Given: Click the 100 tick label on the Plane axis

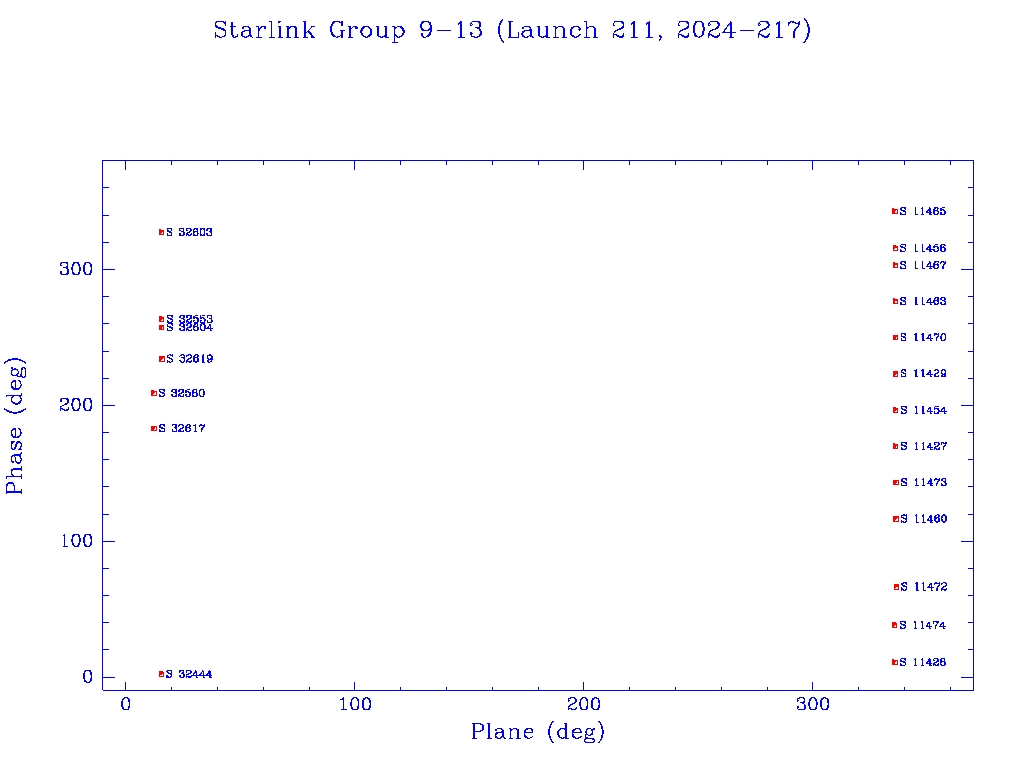Looking at the screenshot, I should (x=355, y=705).
